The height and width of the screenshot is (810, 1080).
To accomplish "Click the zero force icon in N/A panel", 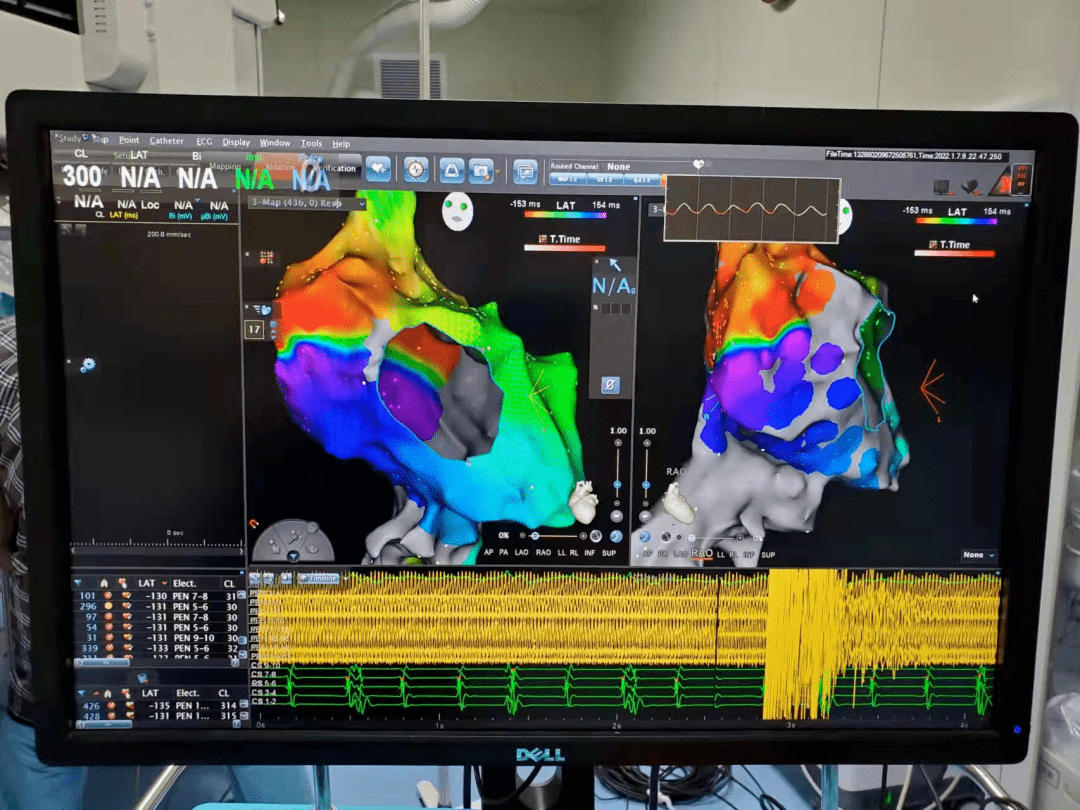I will [610, 384].
